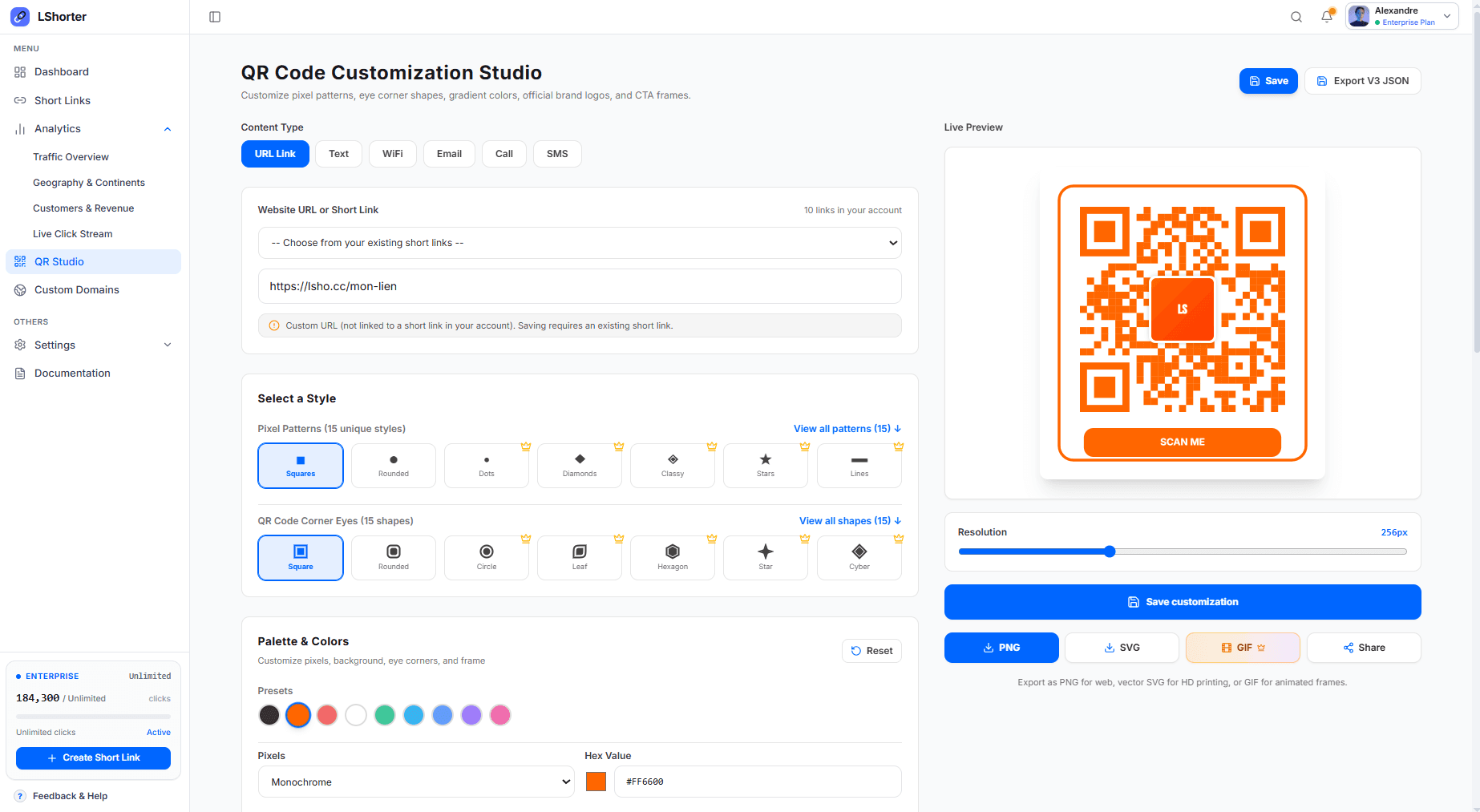
Task: Click Alexandre's profile avatar
Action: pyautogui.click(x=1359, y=16)
